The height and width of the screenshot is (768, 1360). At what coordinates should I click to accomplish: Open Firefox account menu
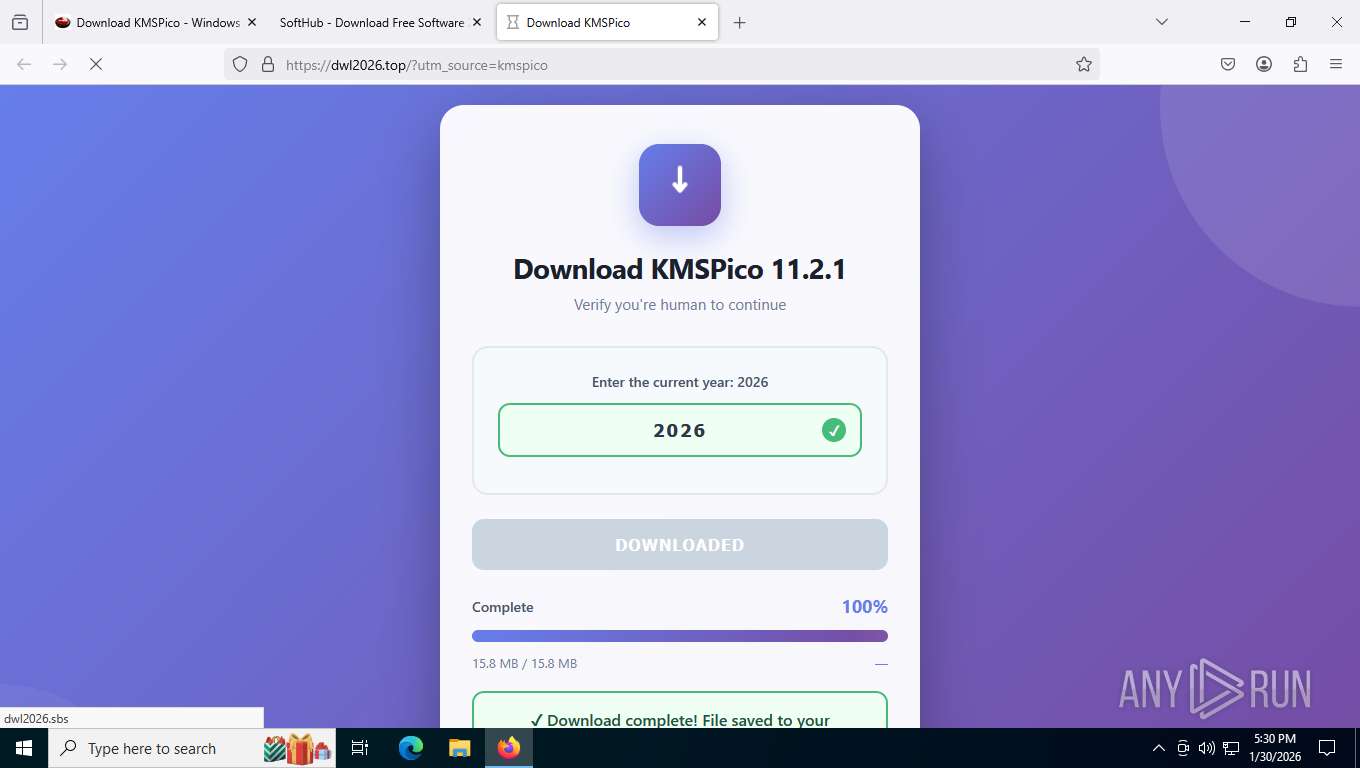tap(1264, 64)
